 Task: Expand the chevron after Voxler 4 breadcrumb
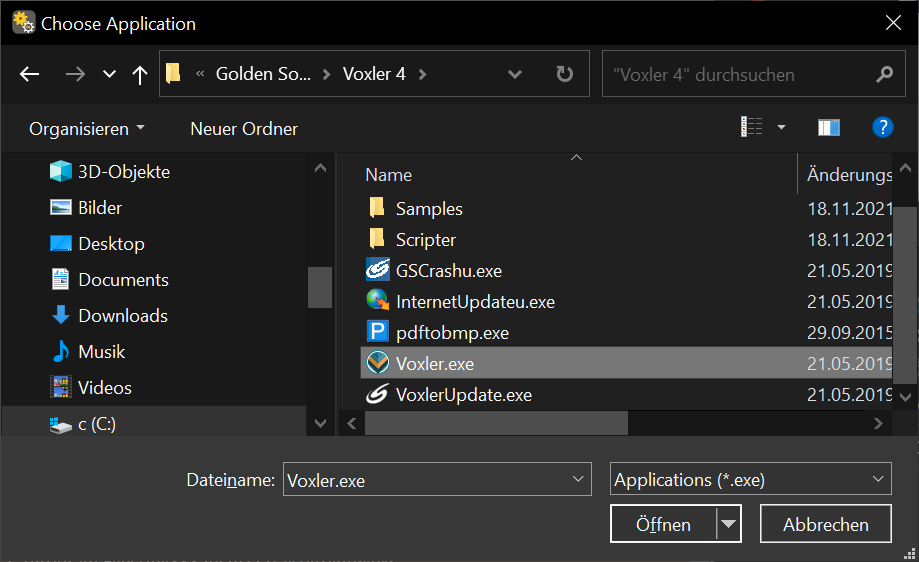coord(422,74)
